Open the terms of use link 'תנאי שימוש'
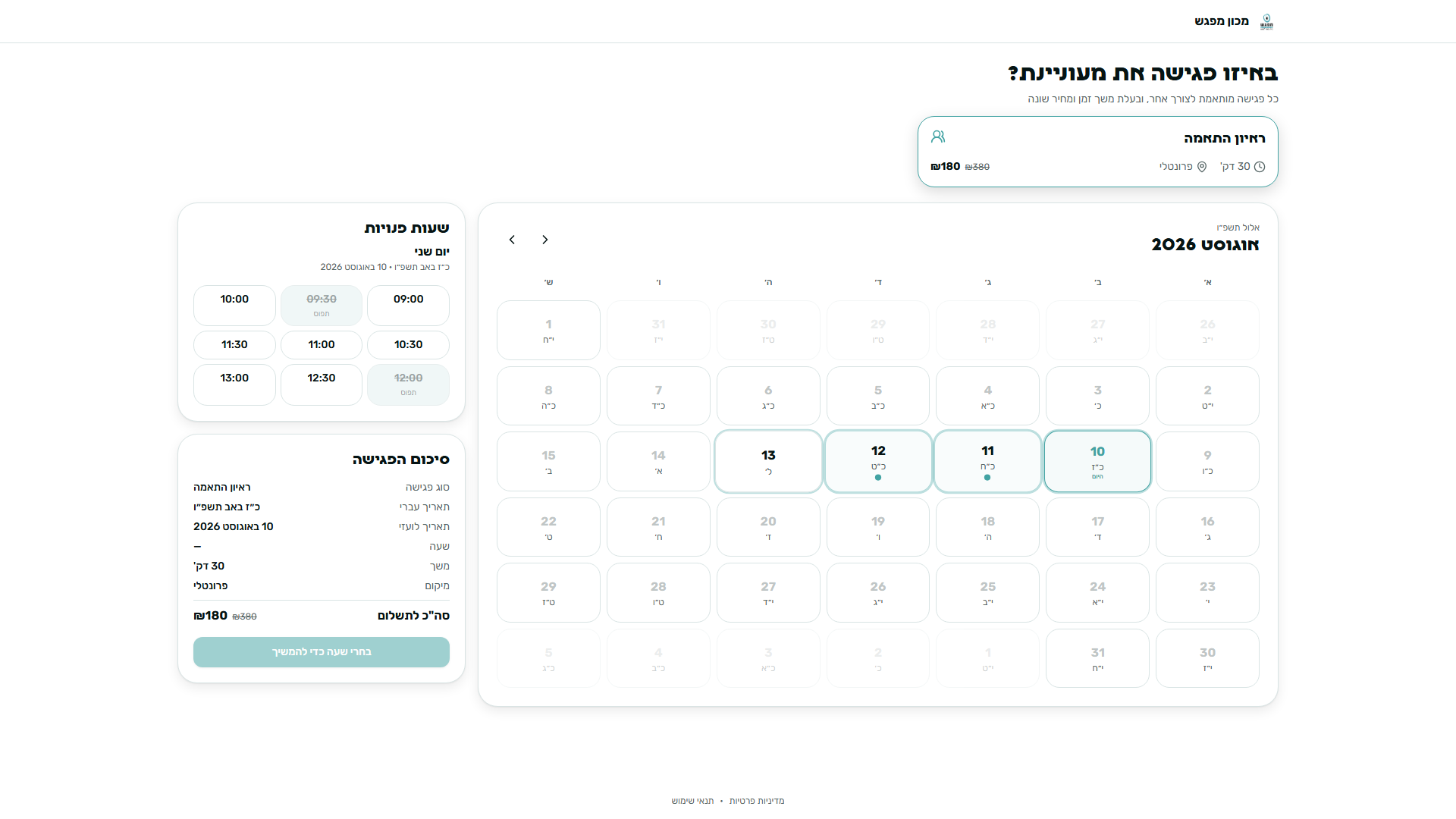Screen dimensions: 1456x819 pyautogui.click(x=692, y=801)
